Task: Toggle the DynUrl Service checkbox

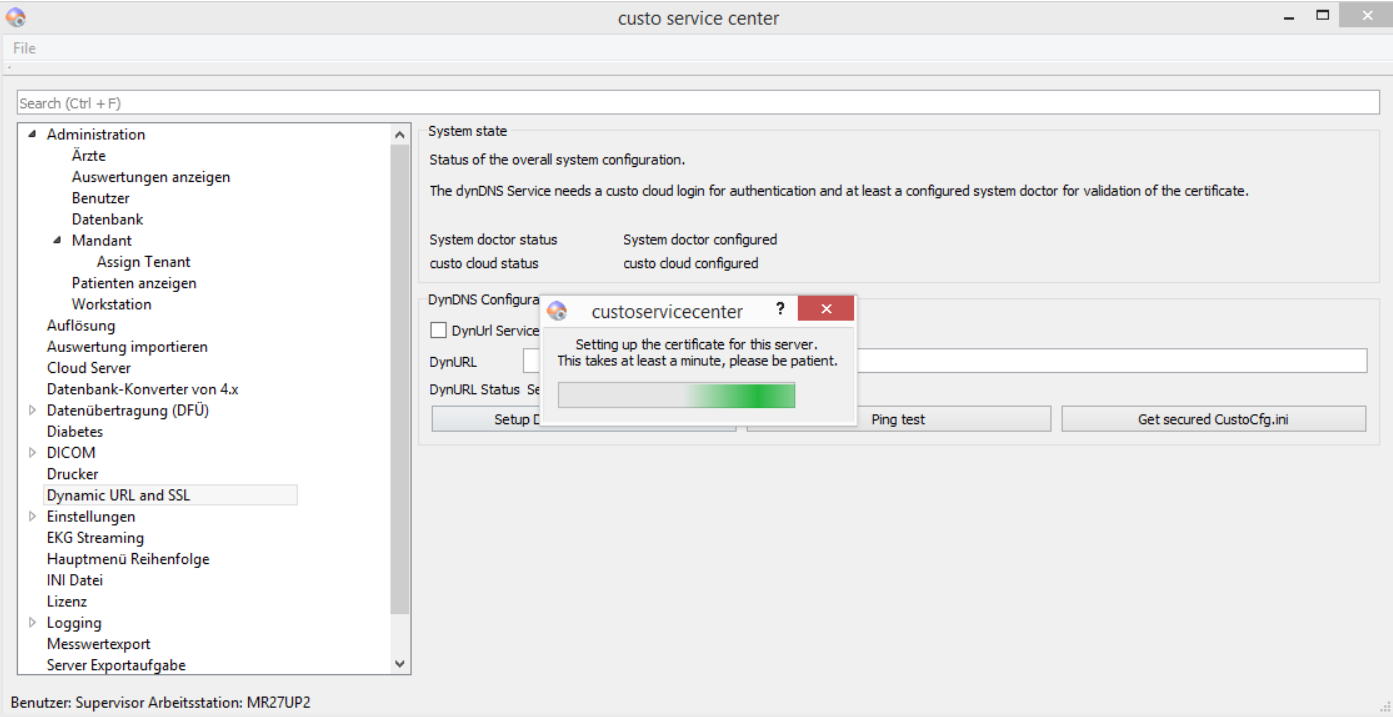Action: click(438, 330)
